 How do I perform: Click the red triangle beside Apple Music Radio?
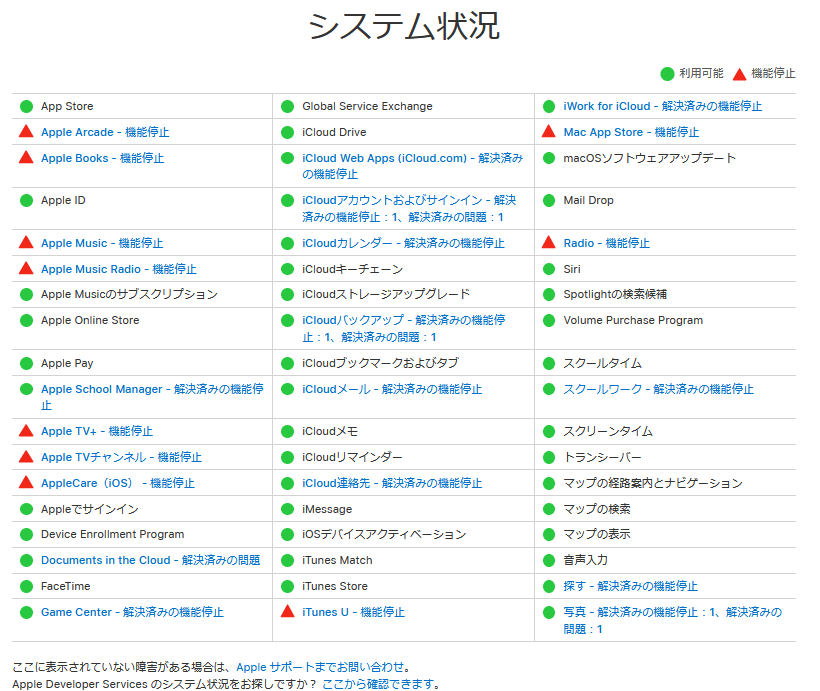point(26,268)
